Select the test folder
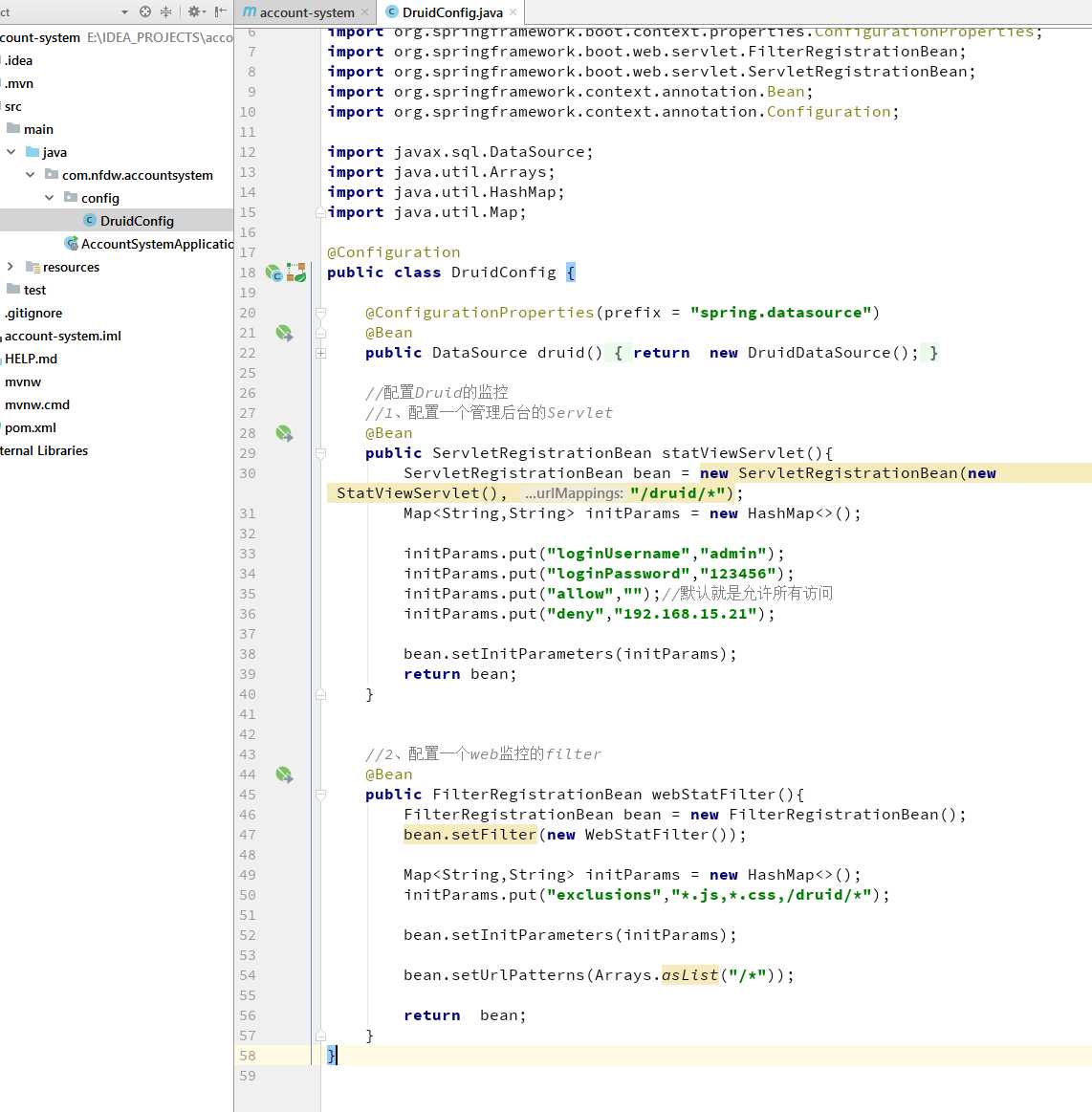The height and width of the screenshot is (1112, 1092). 34,290
